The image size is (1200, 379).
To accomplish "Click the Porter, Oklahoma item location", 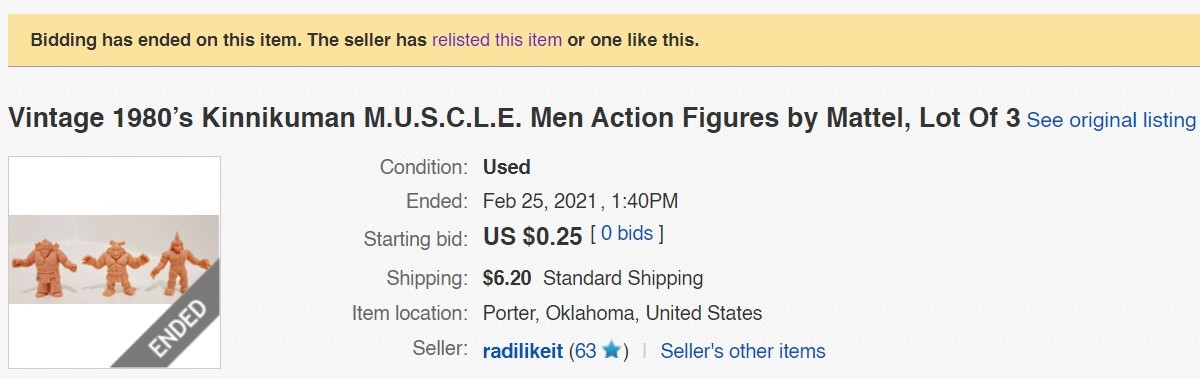I will click(622, 313).
